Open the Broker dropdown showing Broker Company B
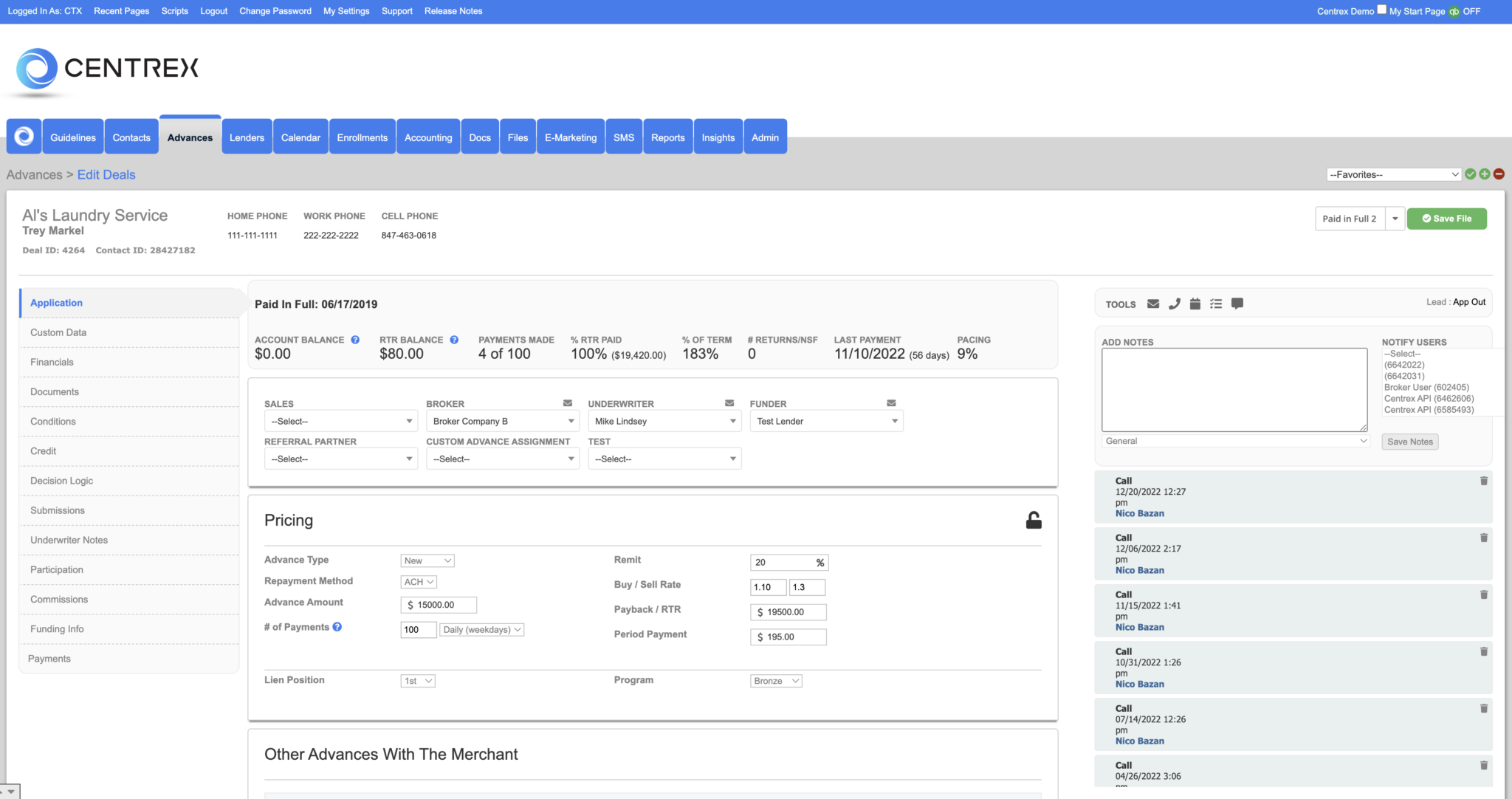 click(502, 421)
